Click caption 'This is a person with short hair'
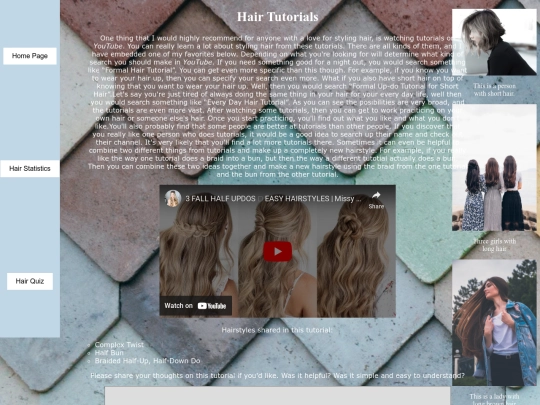Screen dimensions: 540x405 (x=494, y=90)
